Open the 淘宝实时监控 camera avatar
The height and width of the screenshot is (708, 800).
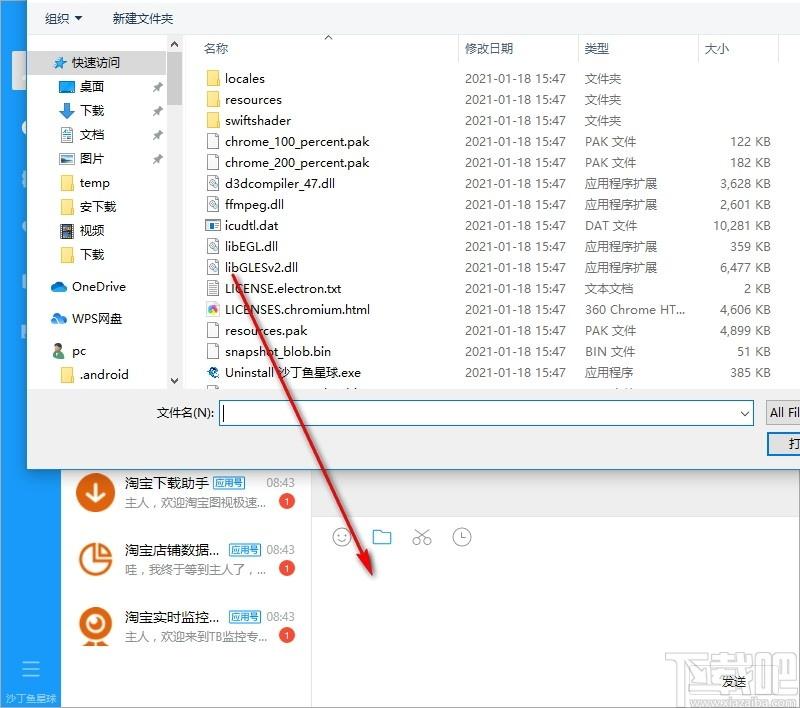tap(95, 625)
